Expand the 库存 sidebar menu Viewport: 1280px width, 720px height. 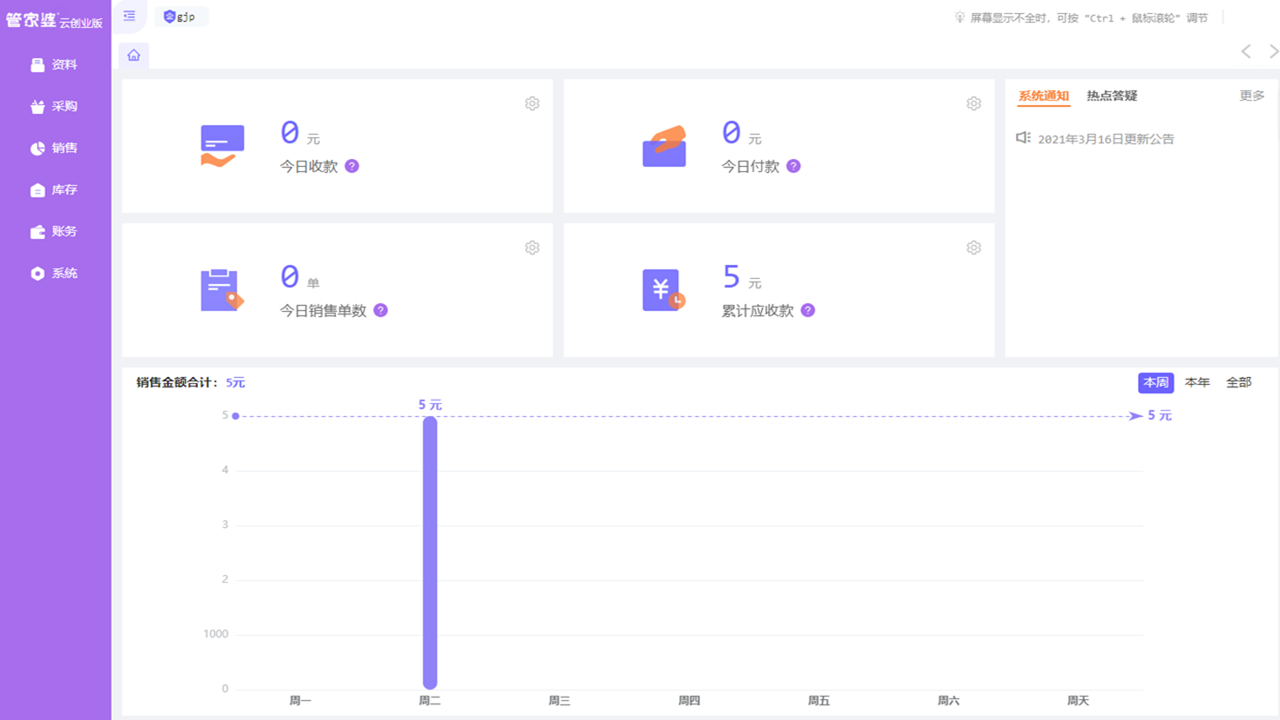(x=55, y=190)
